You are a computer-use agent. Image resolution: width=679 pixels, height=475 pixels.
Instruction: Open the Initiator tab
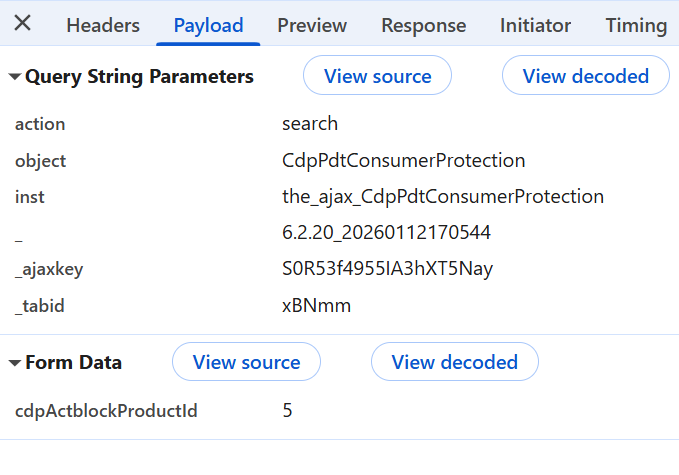click(535, 26)
